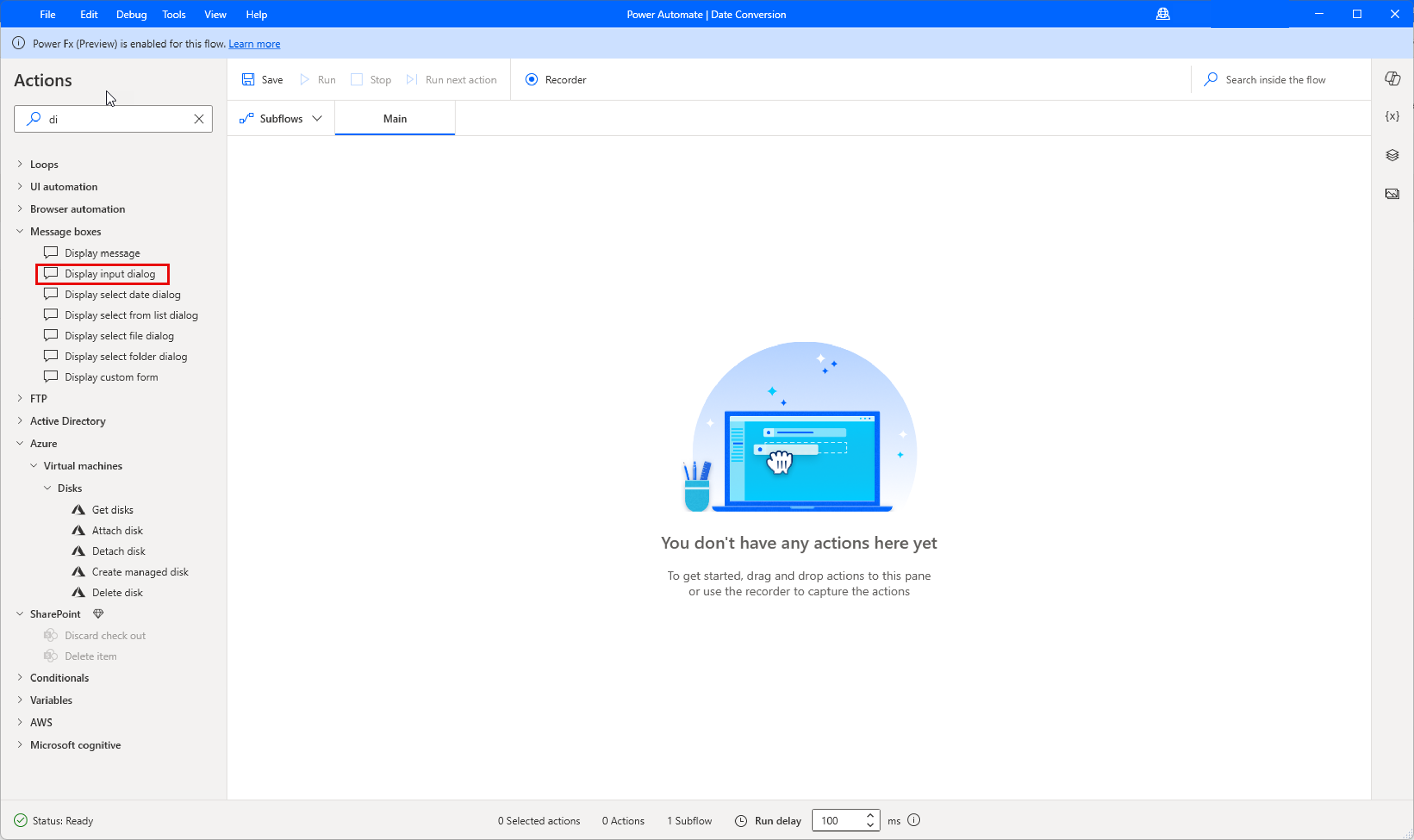The width and height of the screenshot is (1414, 840).
Task: Start the Recorder
Action: [555, 80]
